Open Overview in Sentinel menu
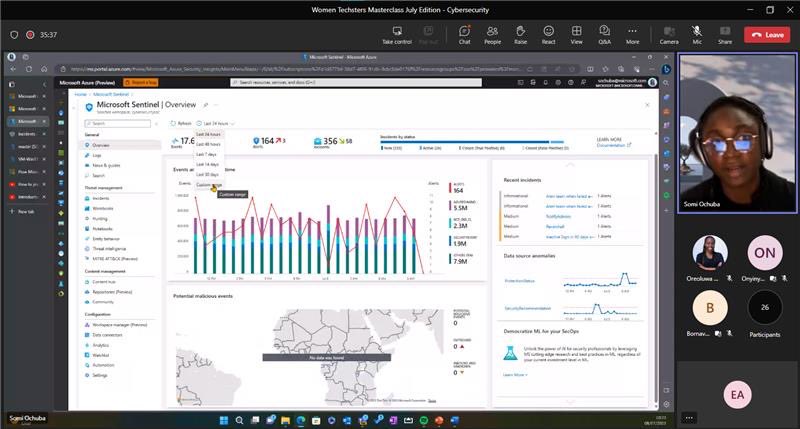This screenshot has height=429, width=800. [122, 145]
